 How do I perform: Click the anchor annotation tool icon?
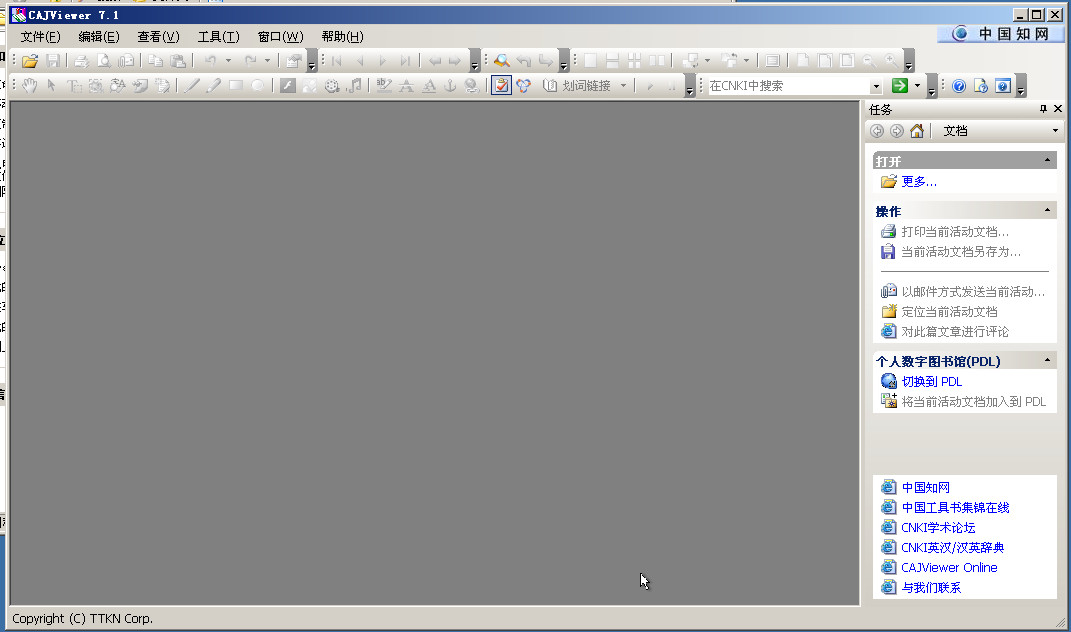point(449,85)
